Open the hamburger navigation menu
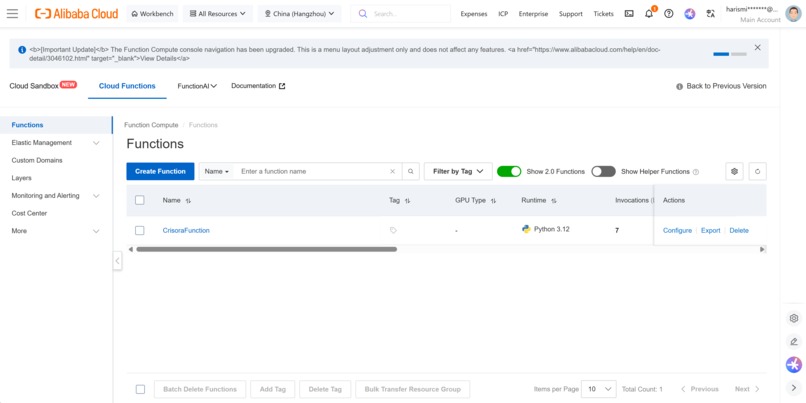 12,14
